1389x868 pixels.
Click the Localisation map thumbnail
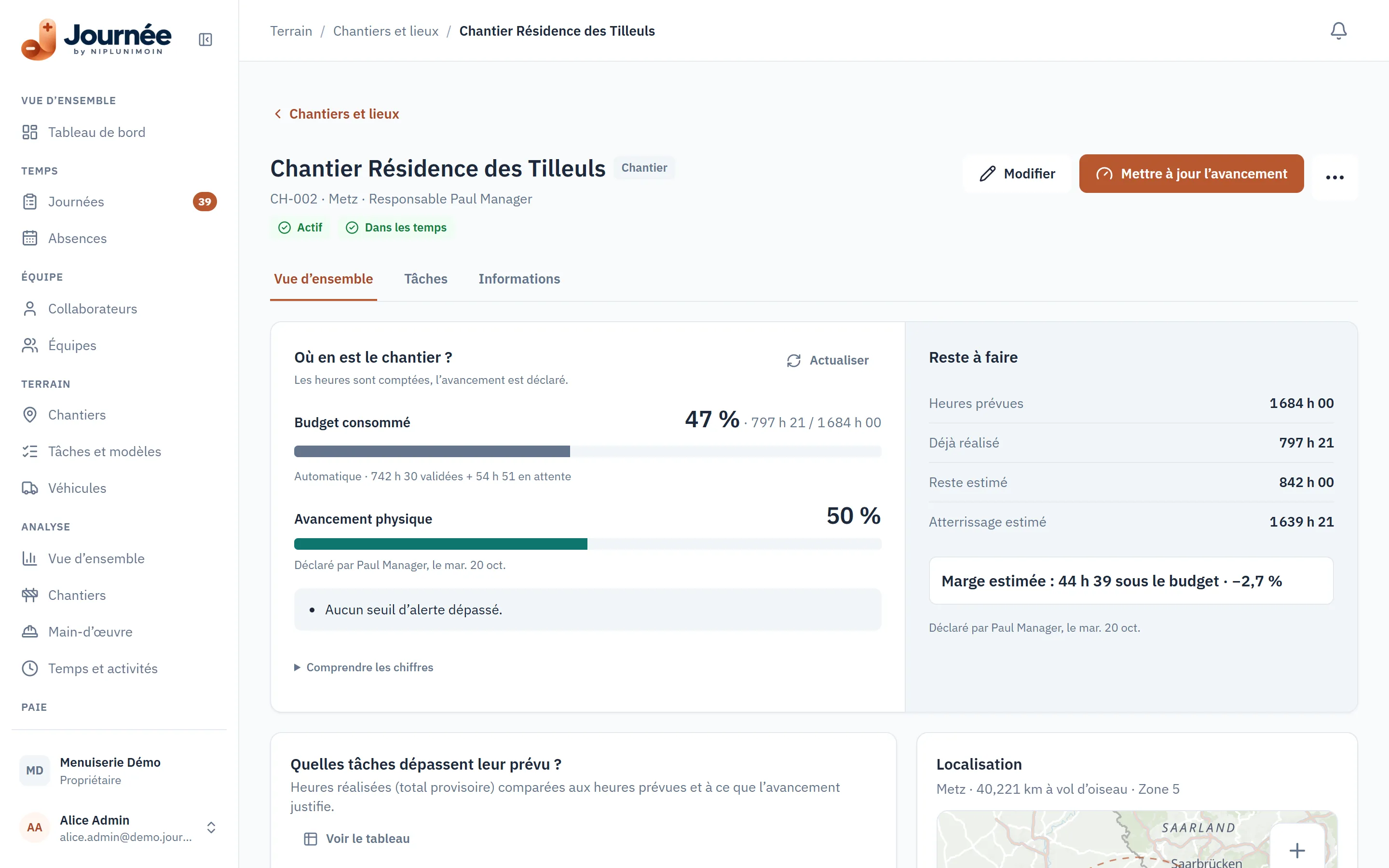tap(1136, 839)
